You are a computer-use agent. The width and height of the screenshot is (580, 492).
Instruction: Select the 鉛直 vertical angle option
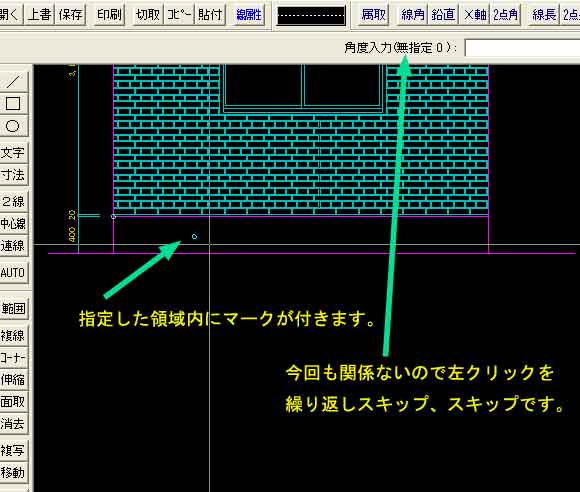pyautogui.click(x=443, y=14)
